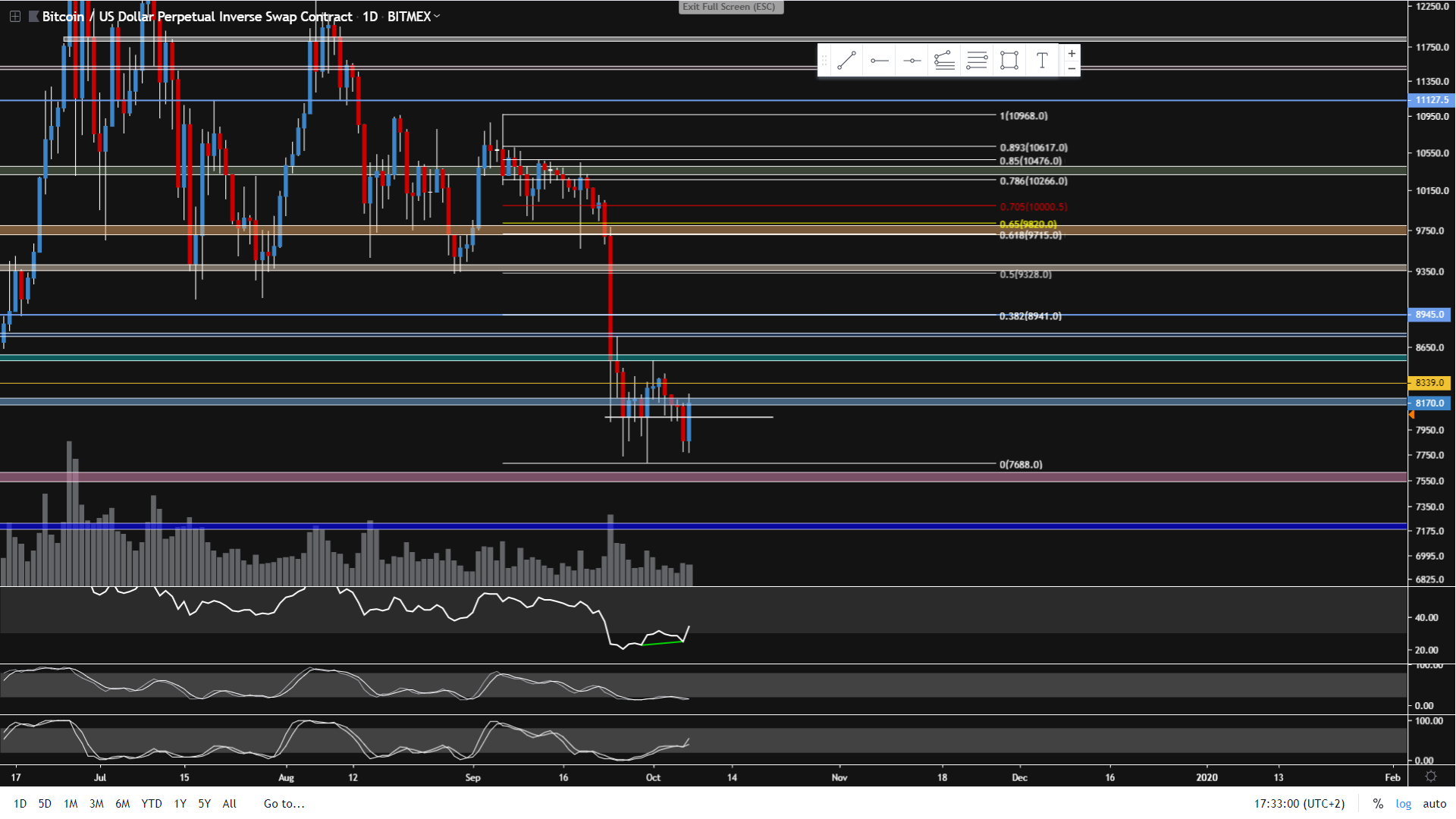Select the Horizontal Ray tool
Viewport: 1456px width, 819px height.
click(x=880, y=61)
